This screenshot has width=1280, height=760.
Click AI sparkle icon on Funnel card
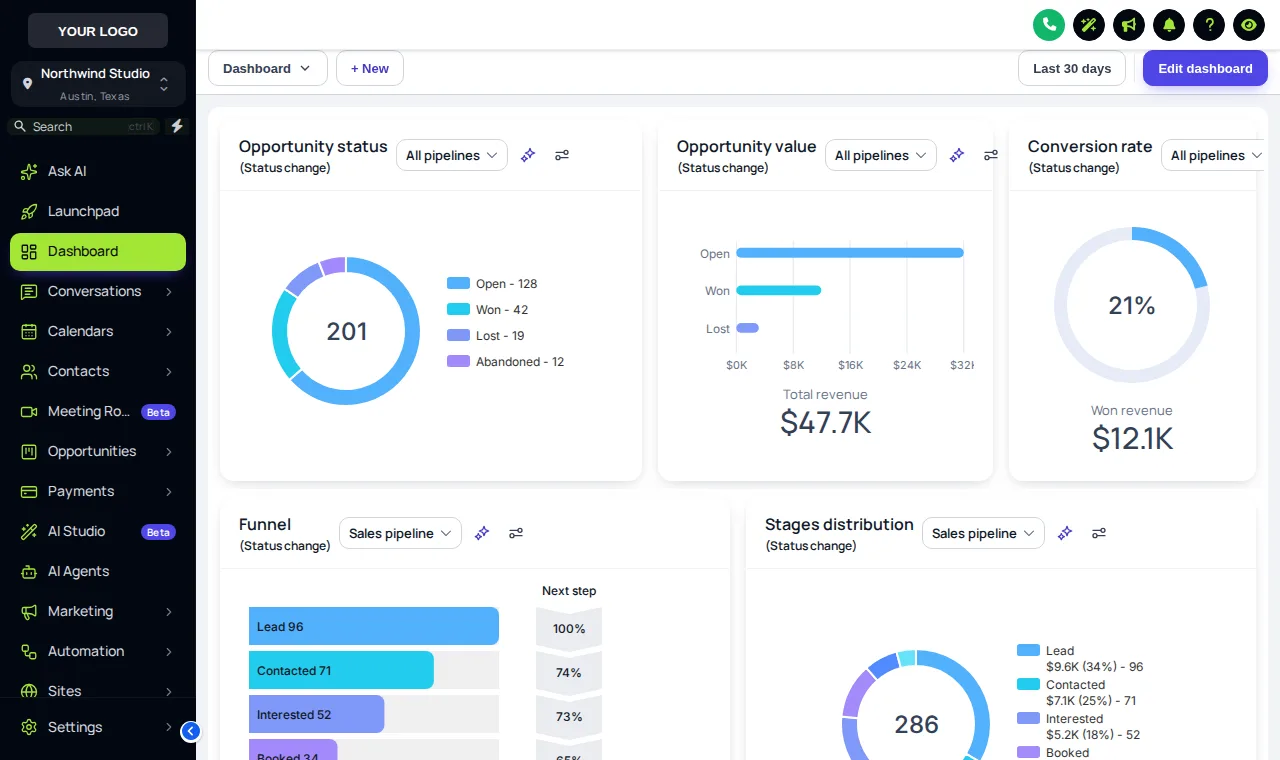click(482, 533)
